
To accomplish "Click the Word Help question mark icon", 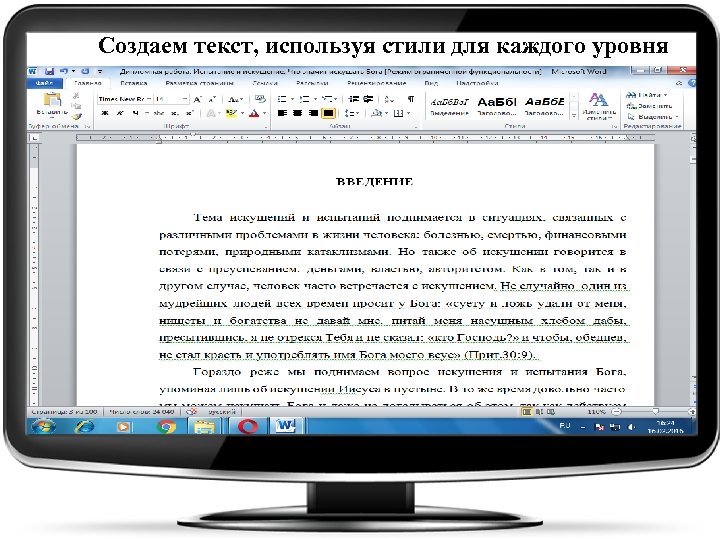I will pyautogui.click(x=692, y=83).
